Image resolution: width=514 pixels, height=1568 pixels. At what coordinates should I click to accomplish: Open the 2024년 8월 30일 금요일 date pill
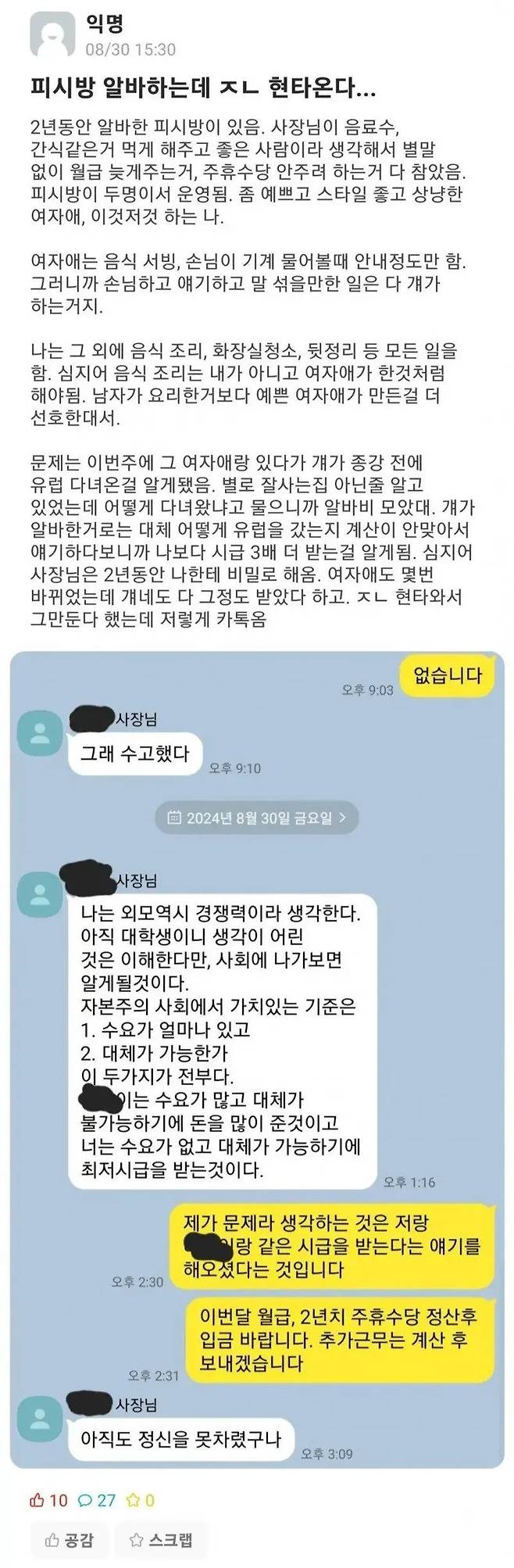coord(257,818)
